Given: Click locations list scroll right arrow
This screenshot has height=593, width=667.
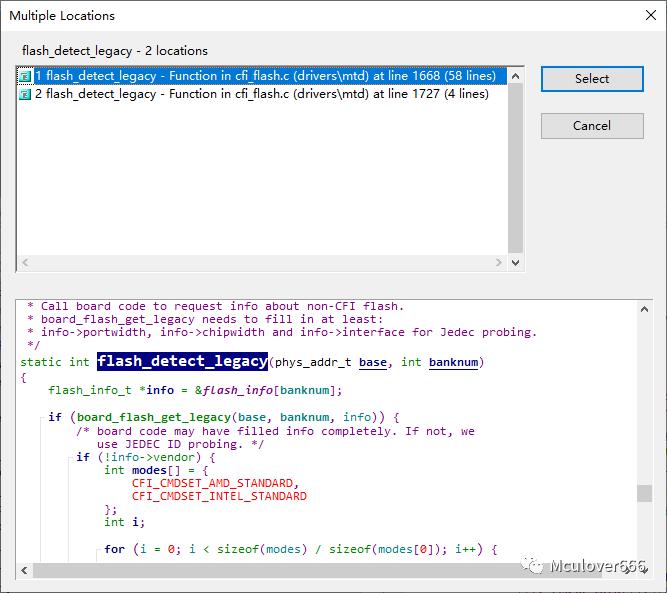Looking at the screenshot, I should (x=499, y=262).
